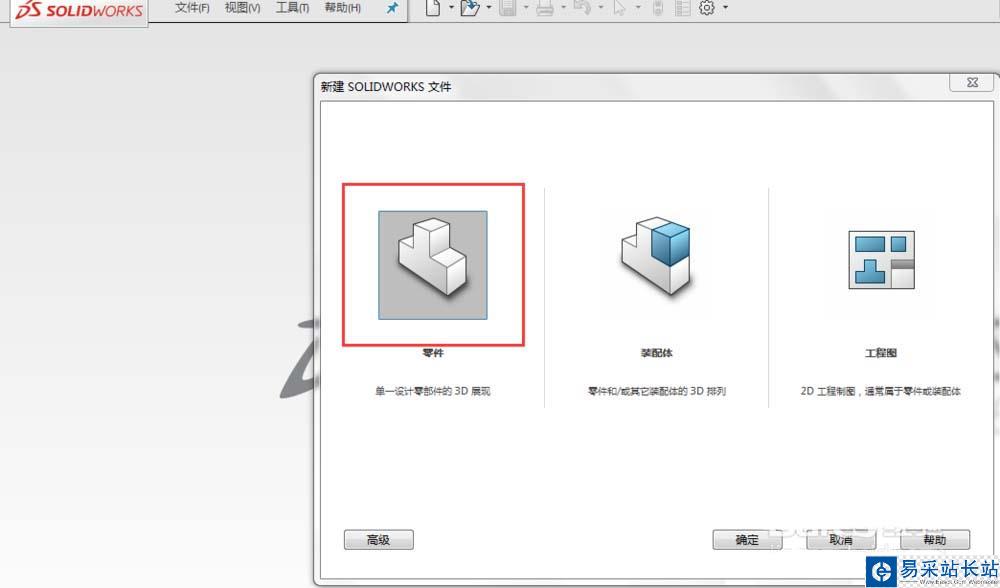Open the 视图(V) menu

click(x=242, y=8)
